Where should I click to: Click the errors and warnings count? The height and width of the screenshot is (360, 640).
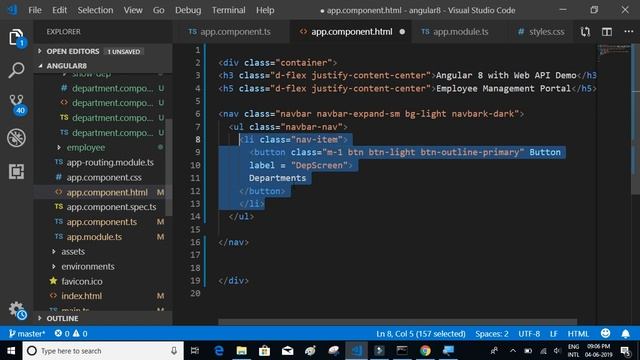pyautogui.click(x=71, y=333)
